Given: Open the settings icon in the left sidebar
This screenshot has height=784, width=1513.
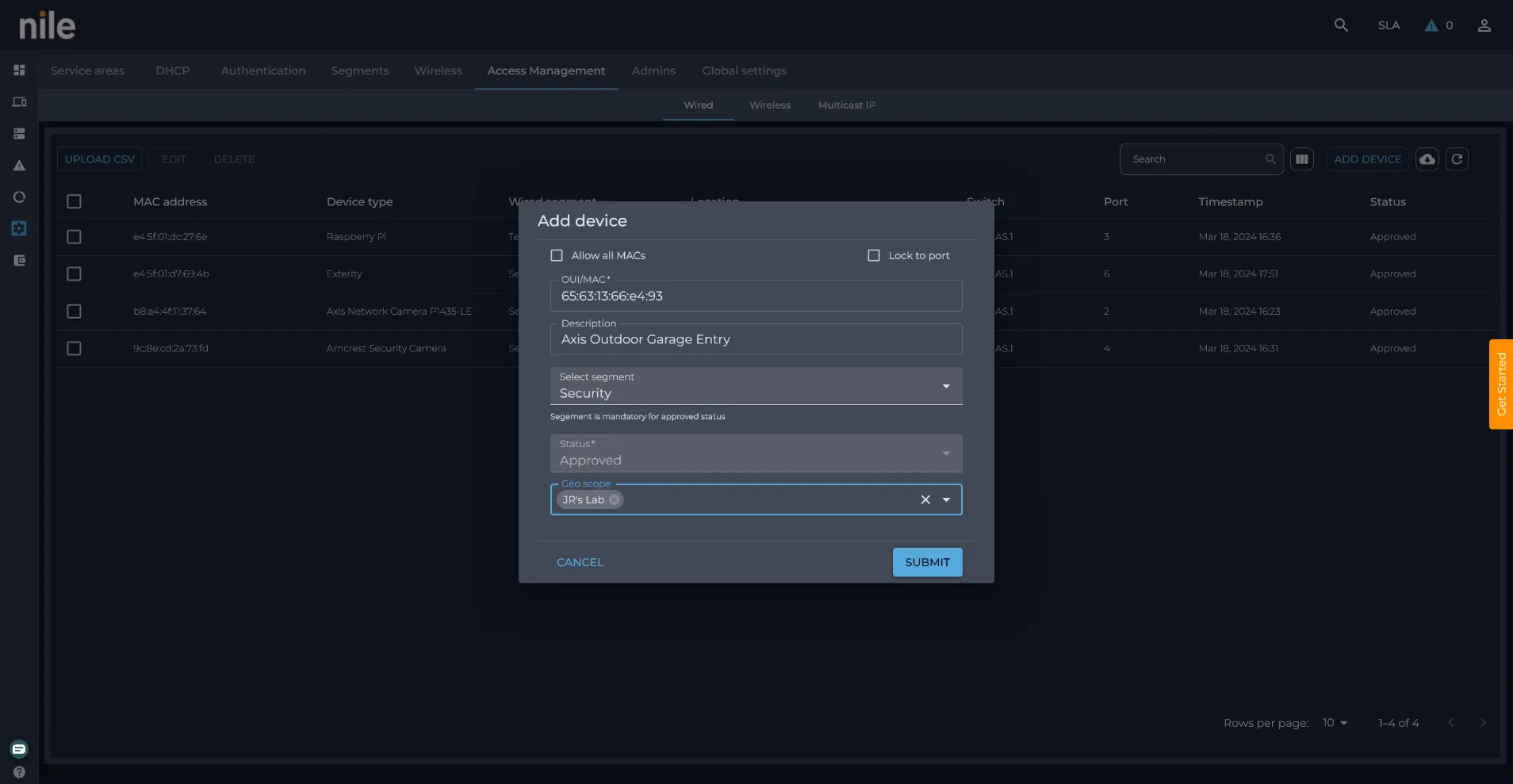Looking at the screenshot, I should tap(19, 229).
